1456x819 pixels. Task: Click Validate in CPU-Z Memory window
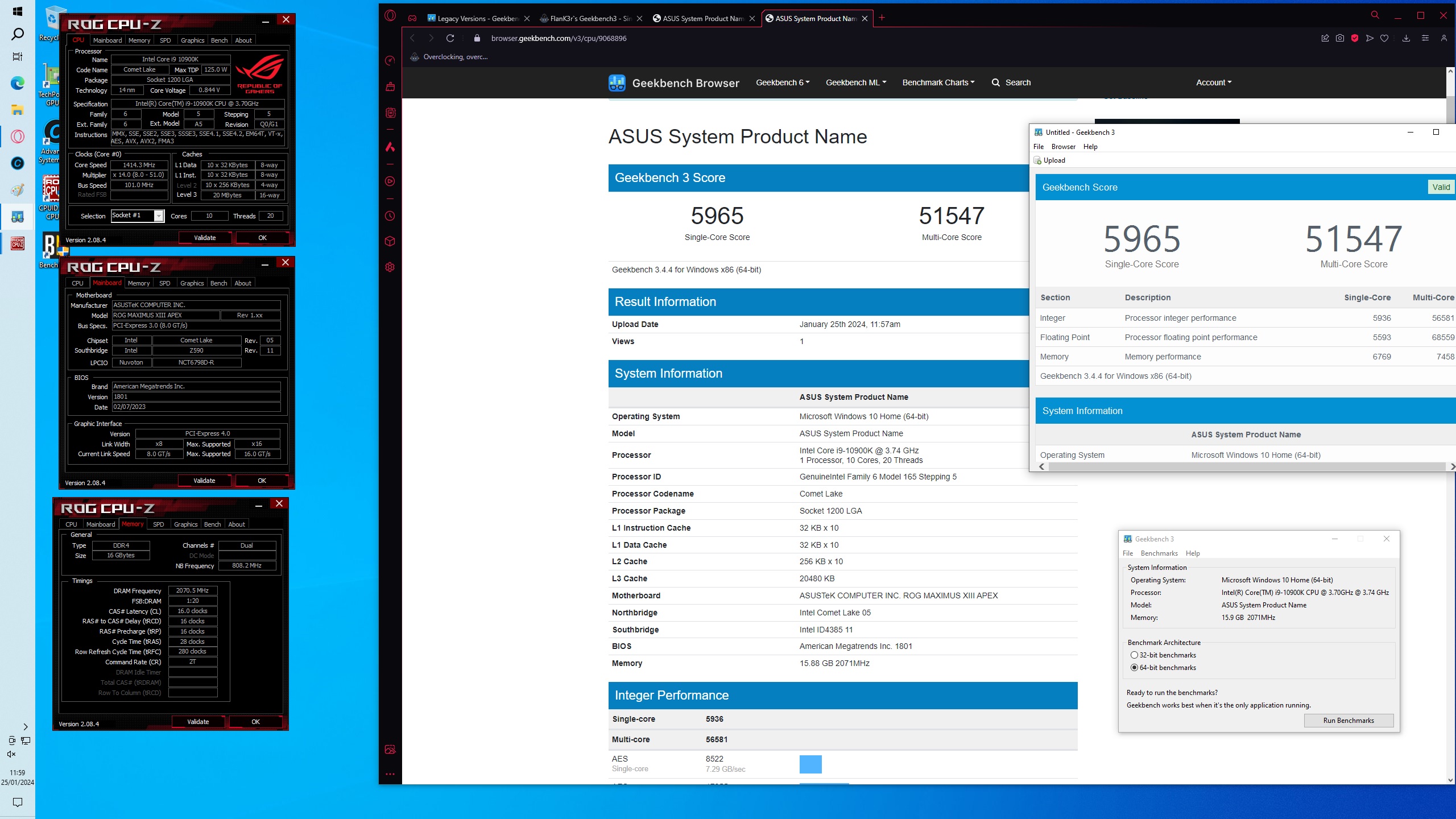pyautogui.click(x=198, y=722)
